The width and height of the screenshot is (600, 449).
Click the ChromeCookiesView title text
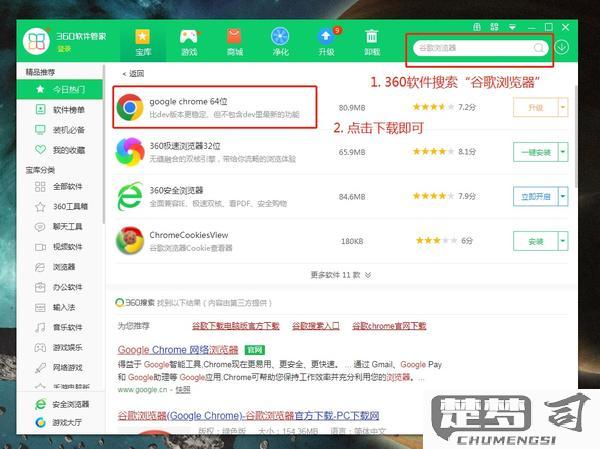[189, 235]
